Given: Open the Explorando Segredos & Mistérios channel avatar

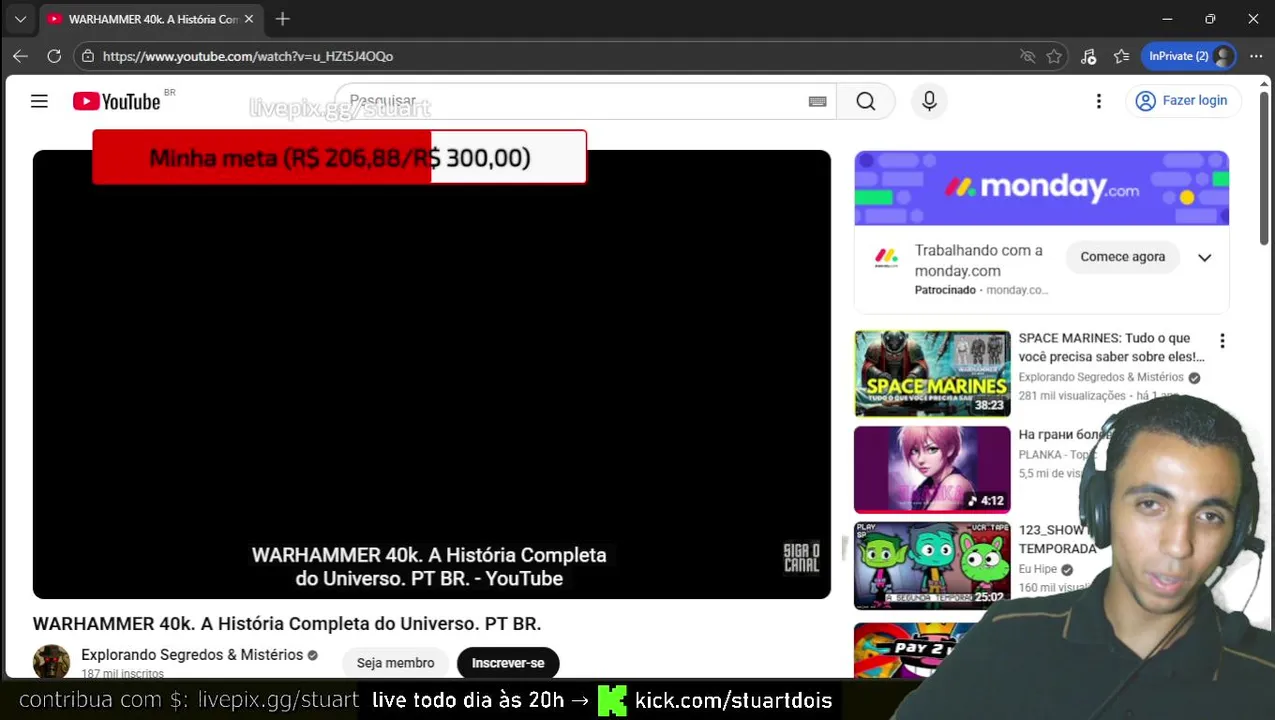Looking at the screenshot, I should [51, 662].
